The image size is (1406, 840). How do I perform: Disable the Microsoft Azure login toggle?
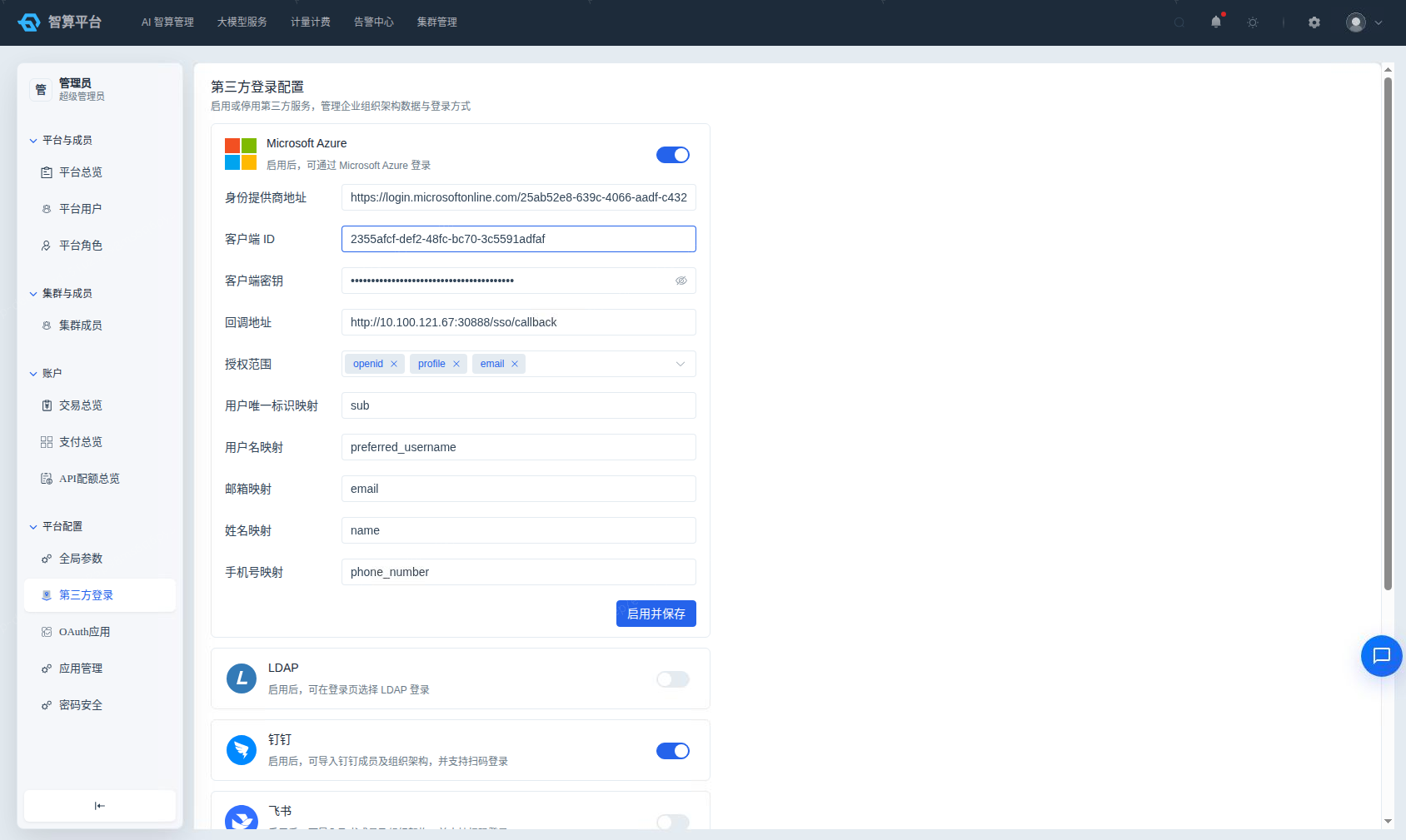click(673, 155)
